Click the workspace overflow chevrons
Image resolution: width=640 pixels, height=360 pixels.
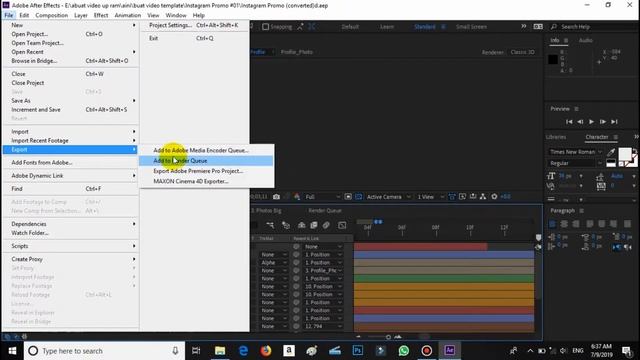click(x=524, y=27)
